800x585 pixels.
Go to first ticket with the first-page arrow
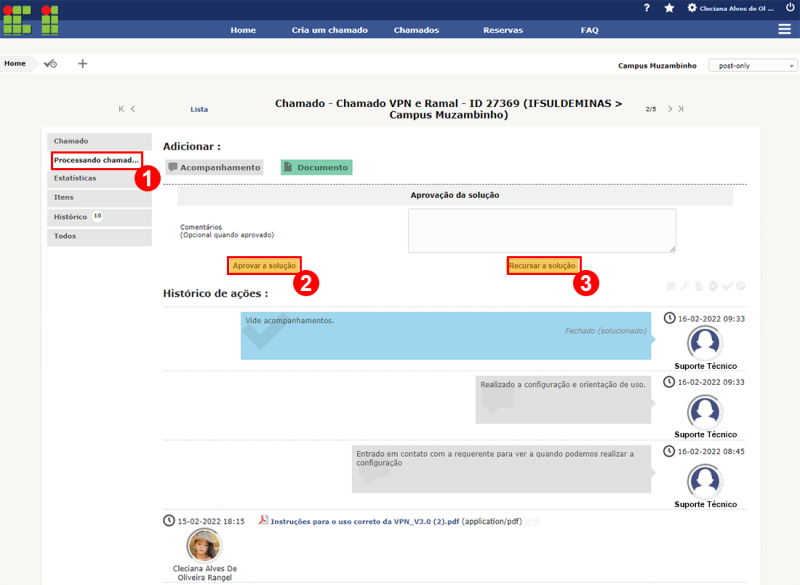pos(121,109)
